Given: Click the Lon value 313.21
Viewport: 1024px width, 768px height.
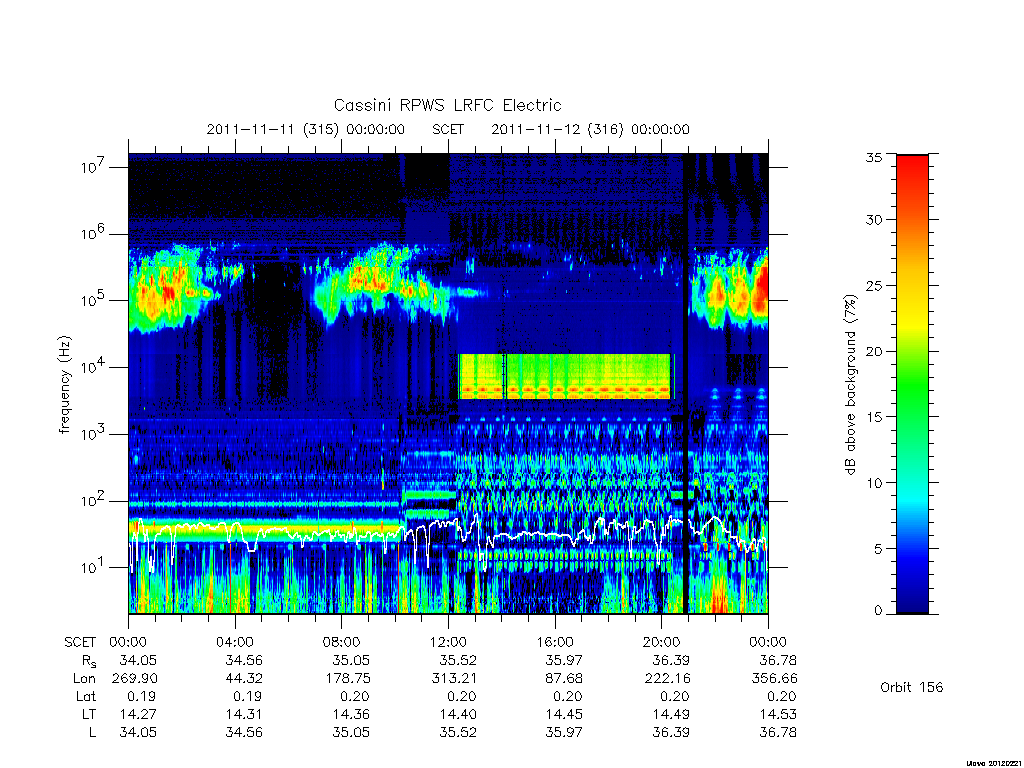Looking at the screenshot, I should click(456, 679).
